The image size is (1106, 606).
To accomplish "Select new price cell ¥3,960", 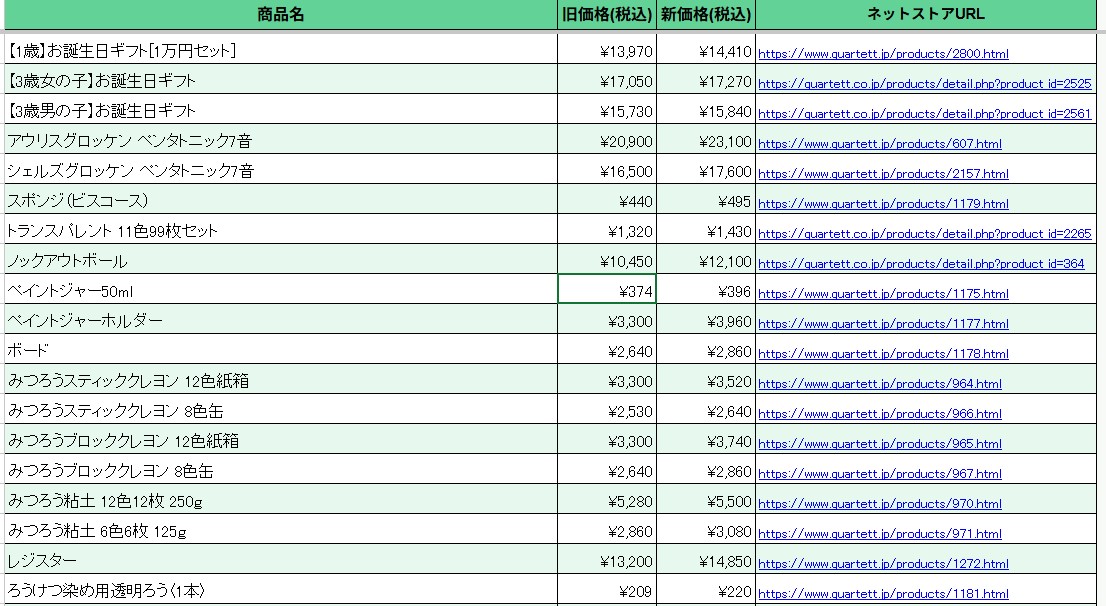I will (x=705, y=320).
